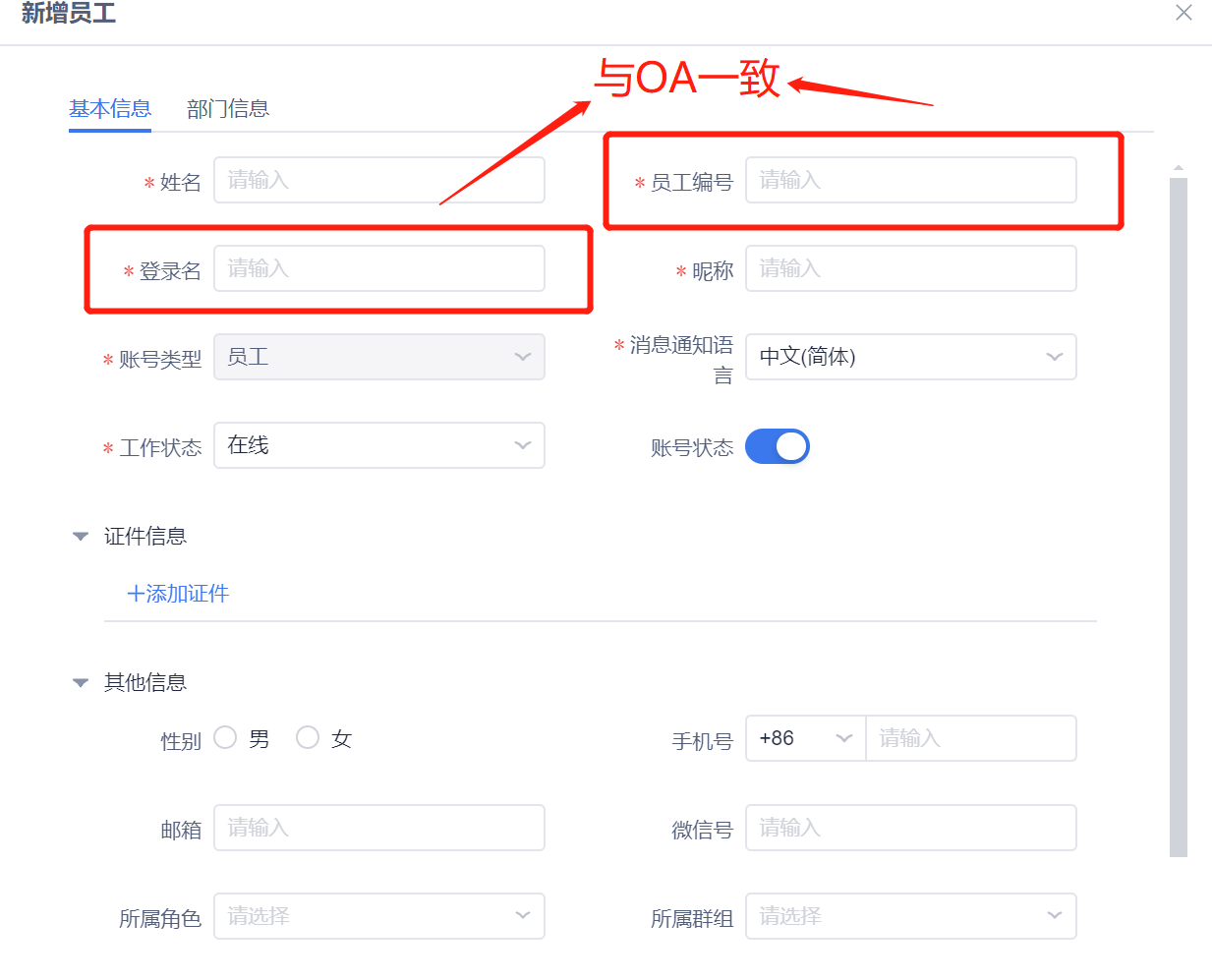Click the 昵称 input field
The width and height of the screenshot is (1212, 980).
(x=910, y=268)
